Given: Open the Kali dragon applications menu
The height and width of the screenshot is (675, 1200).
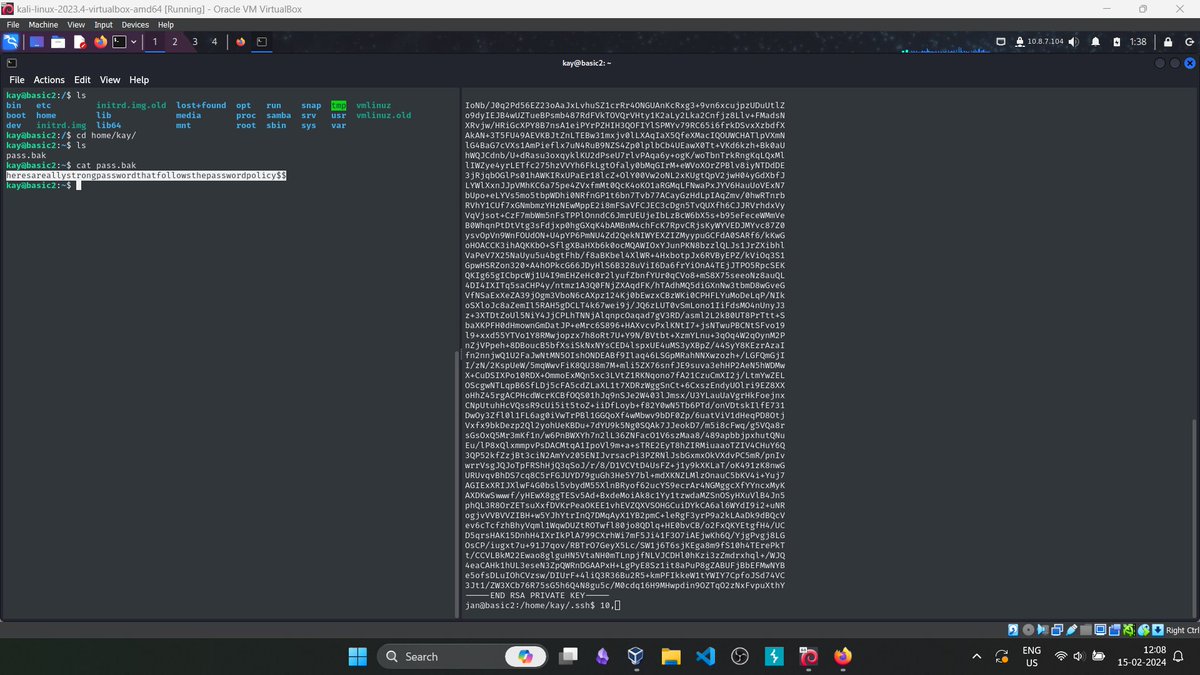Looking at the screenshot, I should pyautogui.click(x=10, y=42).
